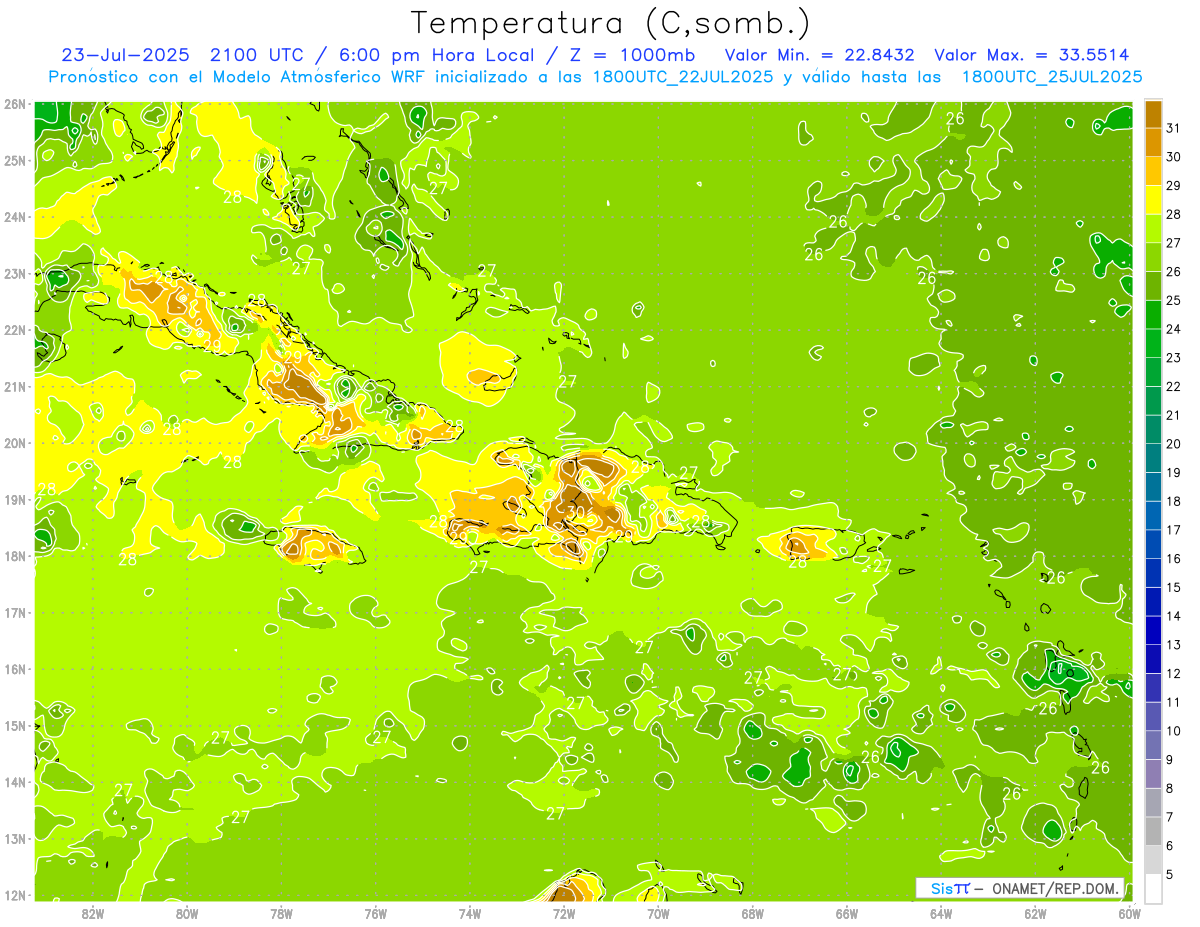Click the "19N" latitude axis label

click(x=14, y=499)
